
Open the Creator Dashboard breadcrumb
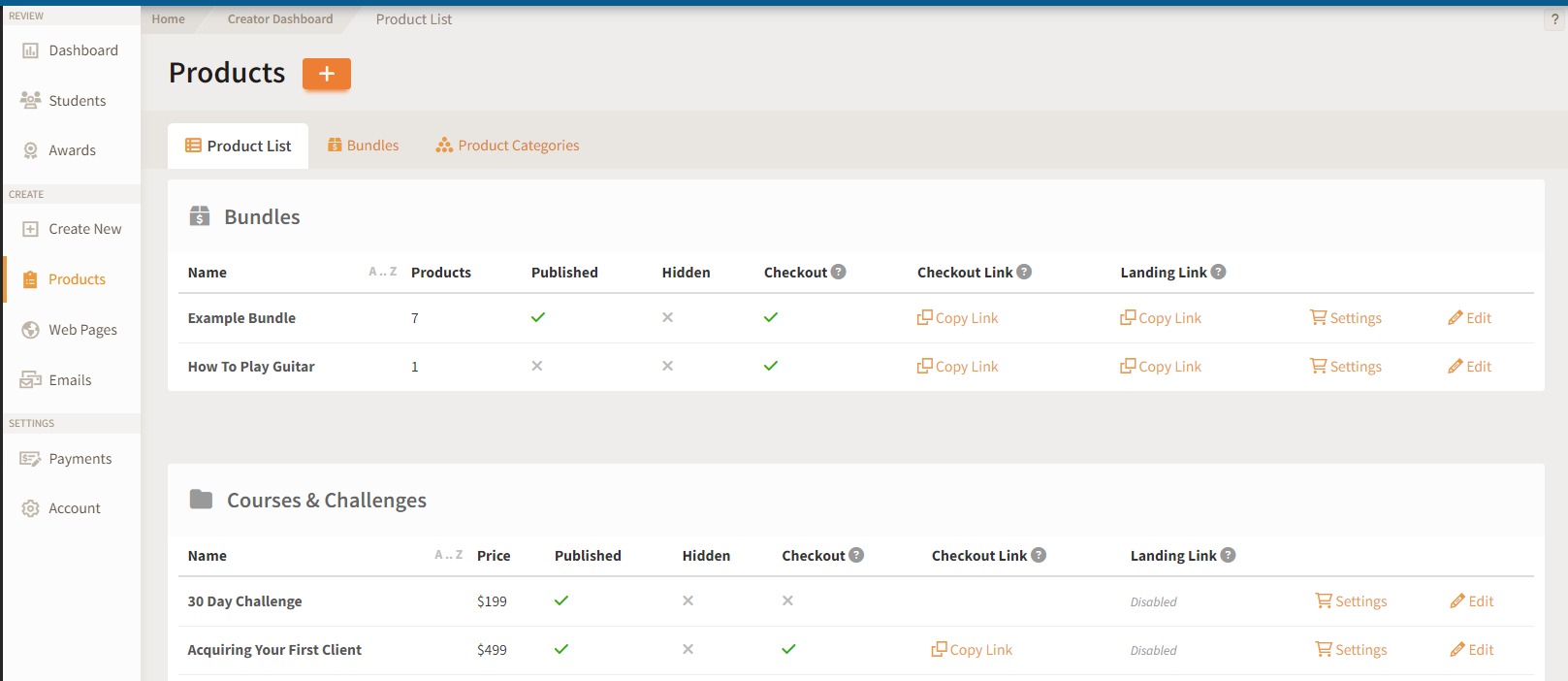(280, 18)
